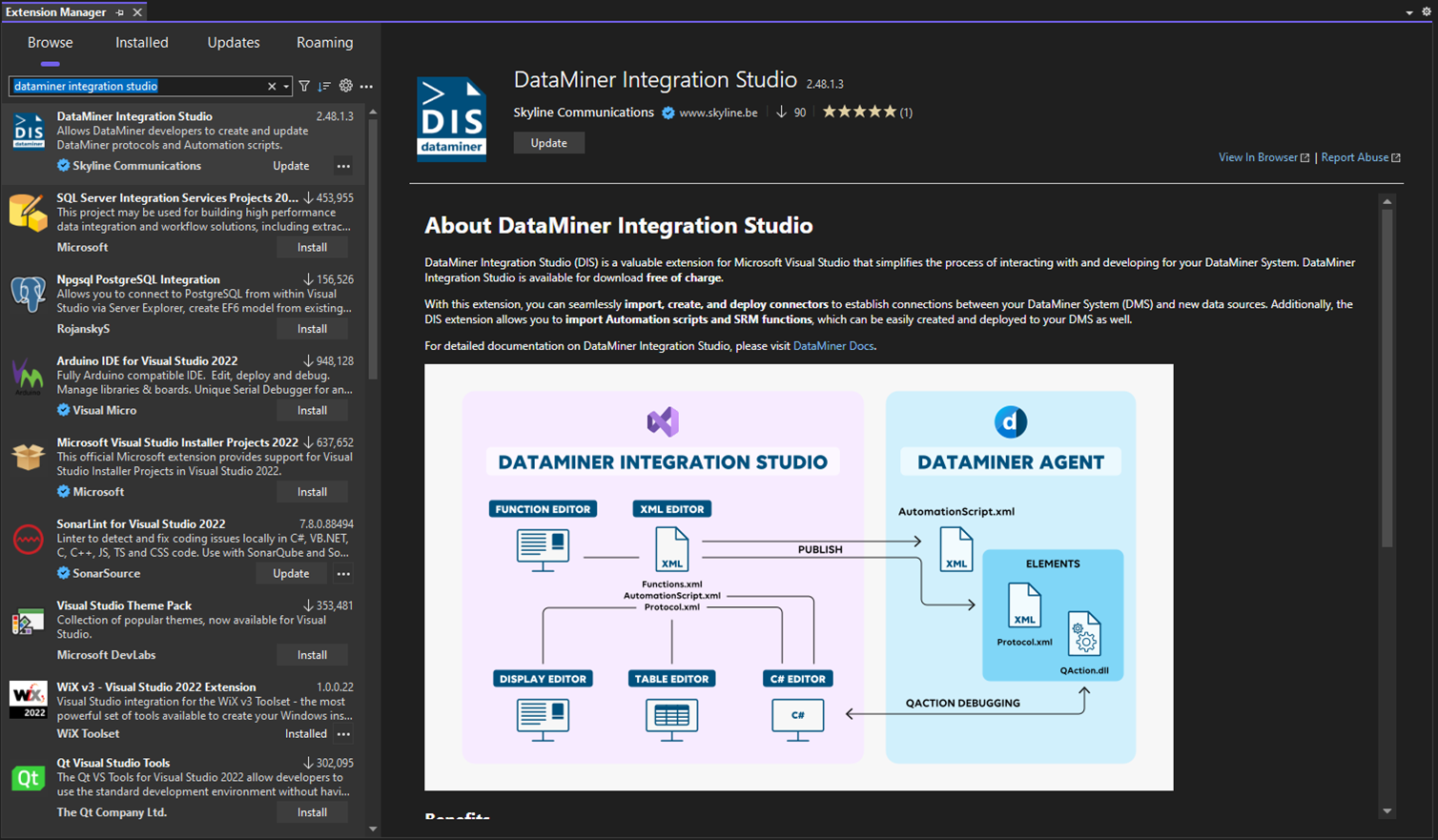
Task: Click the 2.48.1.3 version beside detail title
Action: click(825, 84)
